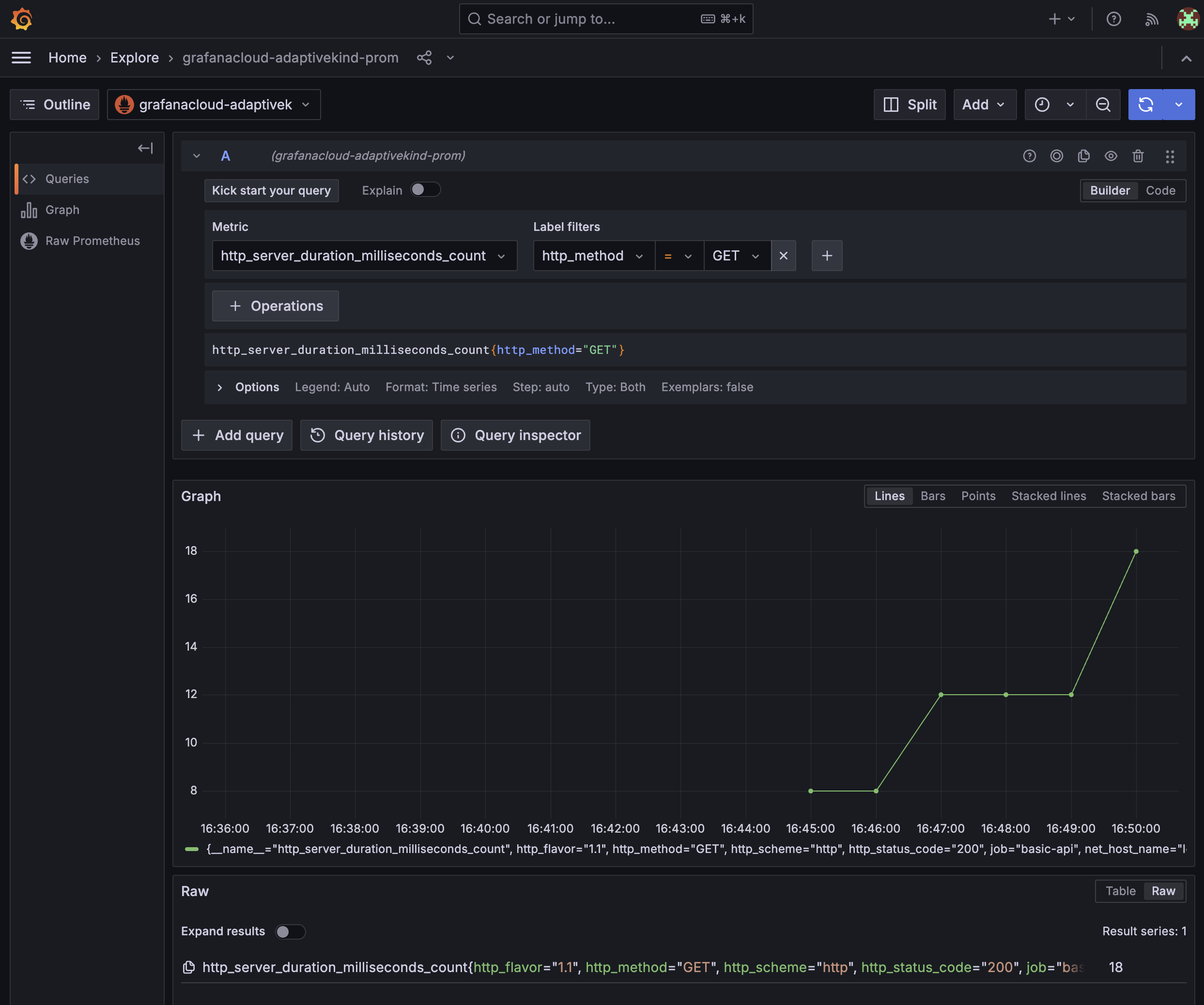Screen dimensions: 1204x1005
Task: Click the Search or jump to field
Action: click(x=606, y=19)
